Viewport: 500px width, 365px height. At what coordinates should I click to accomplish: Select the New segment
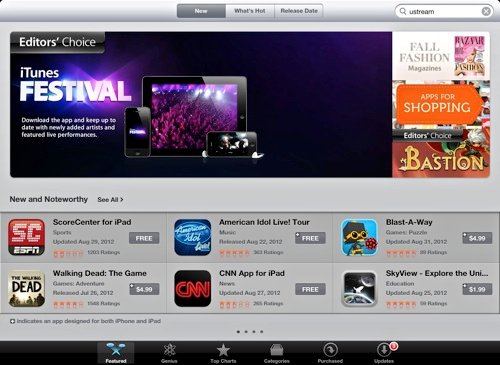(201, 11)
